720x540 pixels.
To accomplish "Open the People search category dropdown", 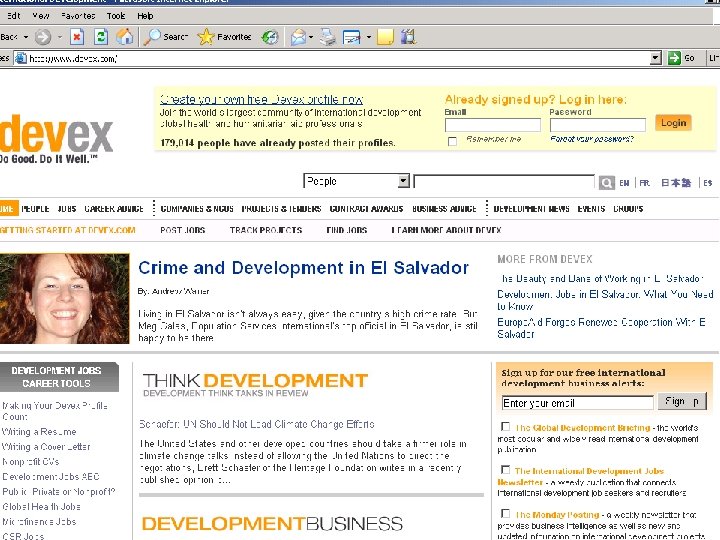I will point(356,181).
